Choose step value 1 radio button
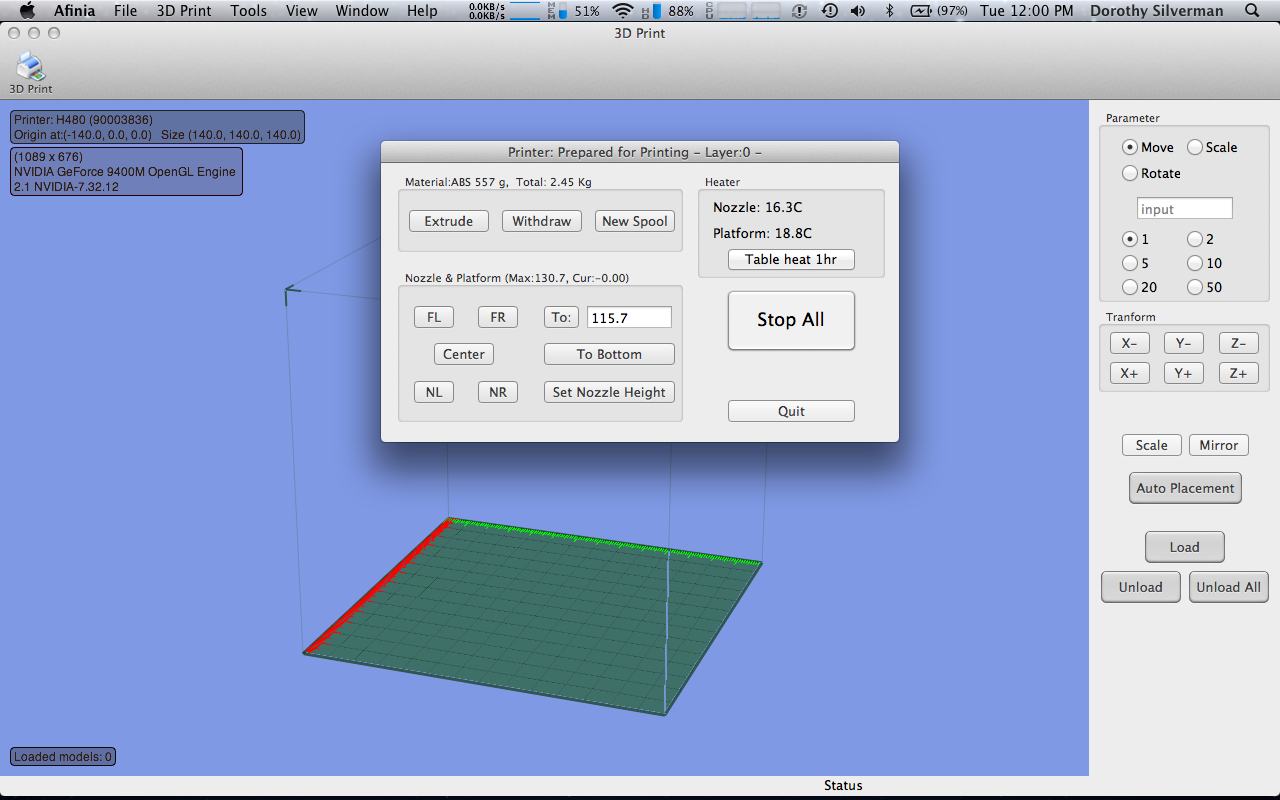The width and height of the screenshot is (1280, 800). [x=1130, y=239]
